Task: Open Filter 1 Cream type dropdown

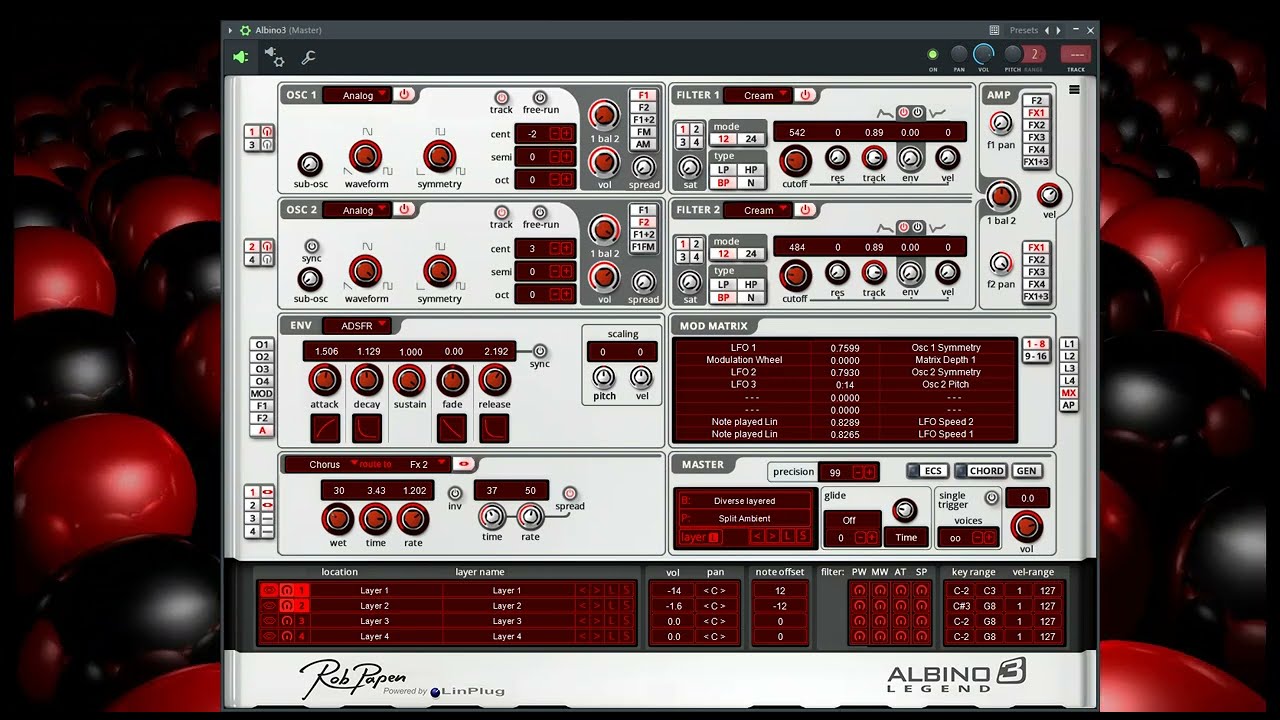Action: (758, 95)
